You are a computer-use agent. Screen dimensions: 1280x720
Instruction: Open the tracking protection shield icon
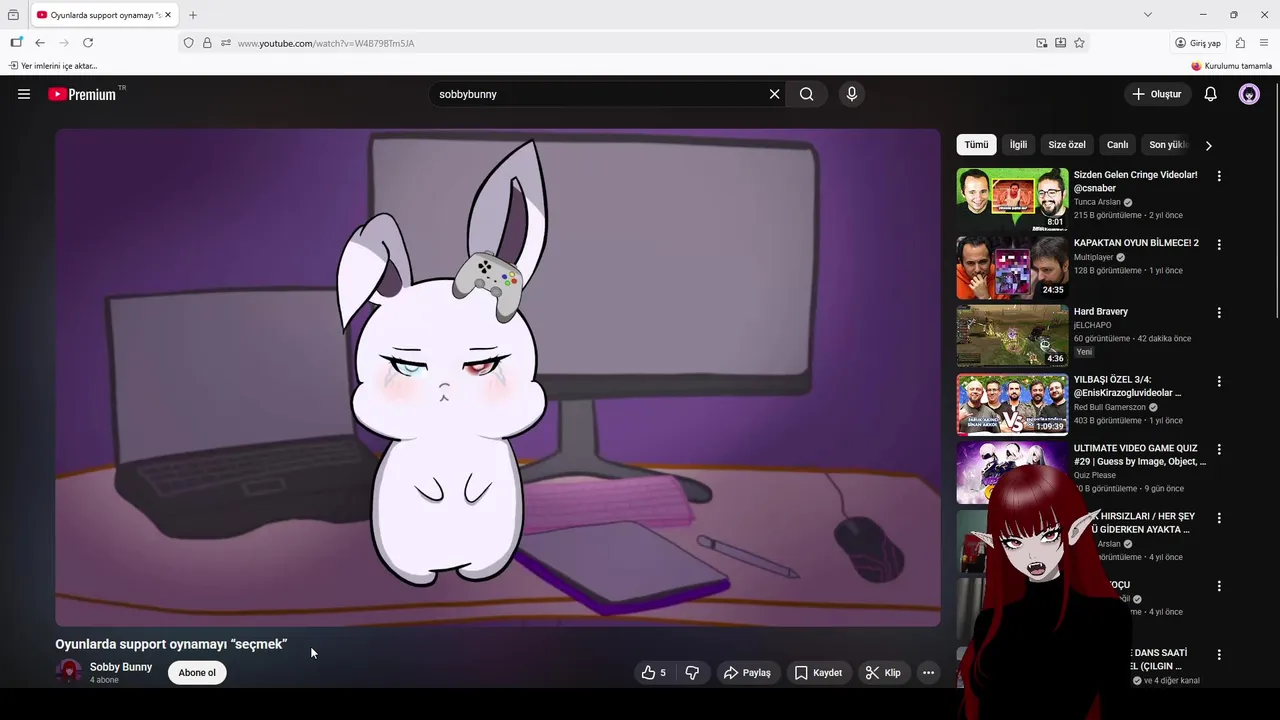click(x=188, y=43)
